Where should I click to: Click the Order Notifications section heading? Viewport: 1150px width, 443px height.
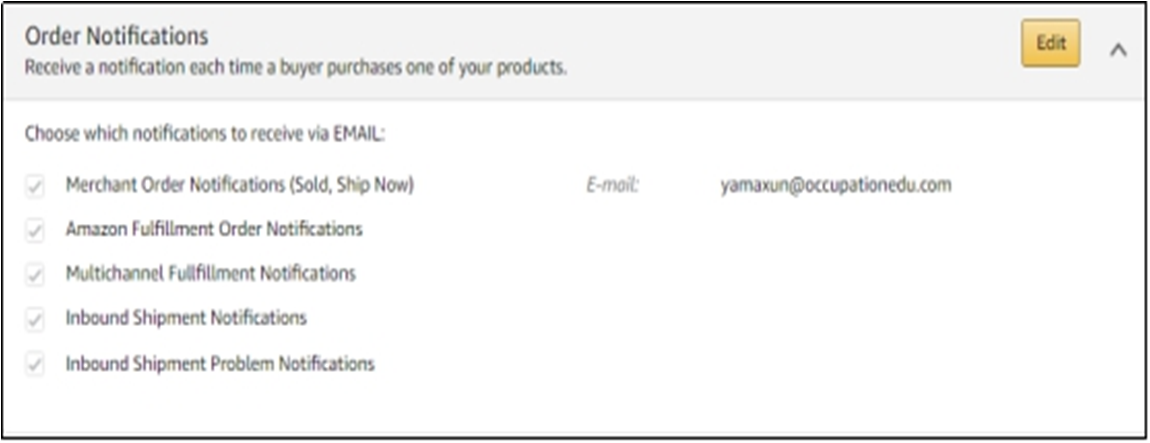click(x=116, y=36)
